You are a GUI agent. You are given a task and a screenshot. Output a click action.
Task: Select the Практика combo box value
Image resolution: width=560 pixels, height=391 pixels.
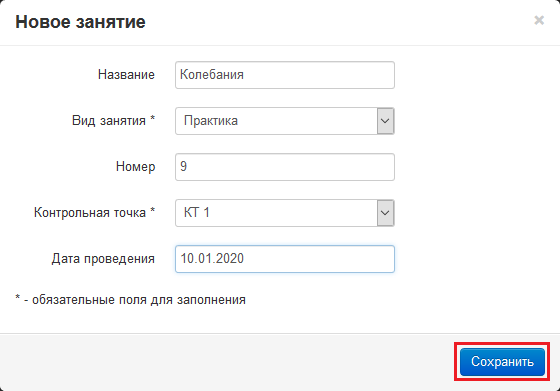pos(276,121)
